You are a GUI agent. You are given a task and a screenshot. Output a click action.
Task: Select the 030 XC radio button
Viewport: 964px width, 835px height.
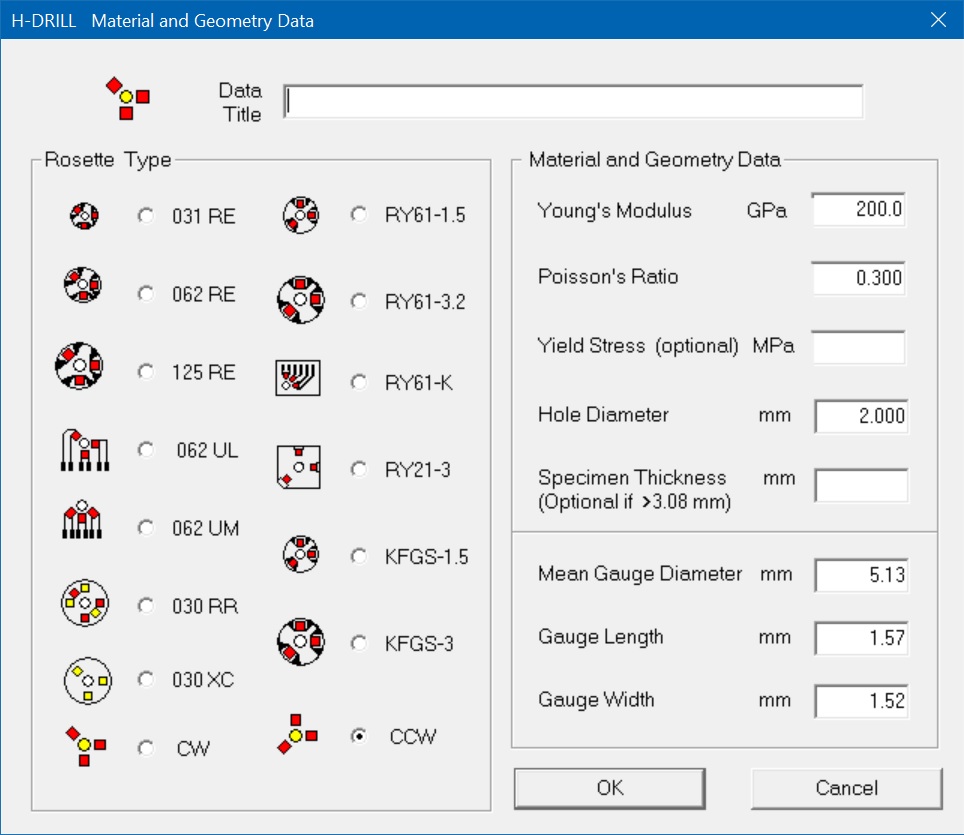(x=146, y=679)
